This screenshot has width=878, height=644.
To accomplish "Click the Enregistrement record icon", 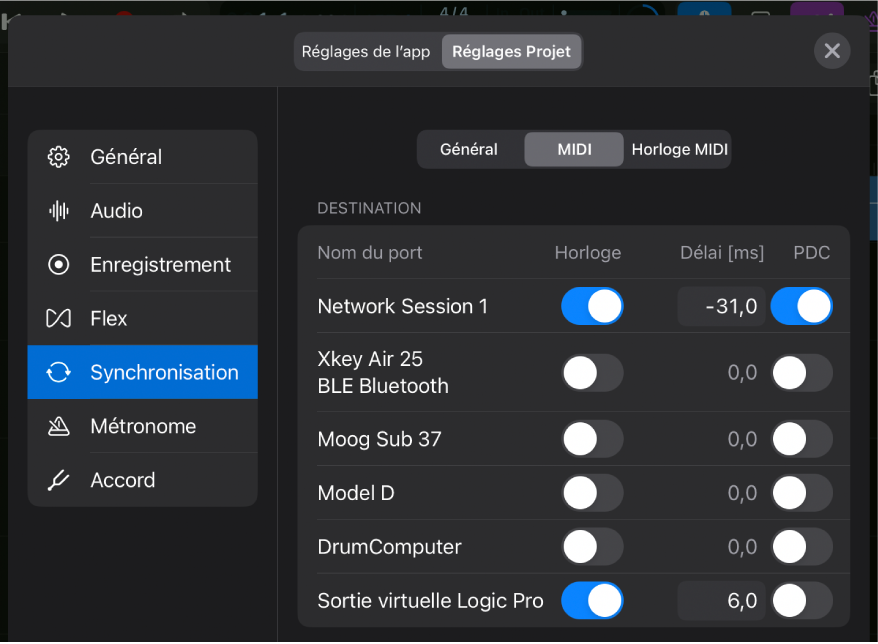I will tap(58, 264).
